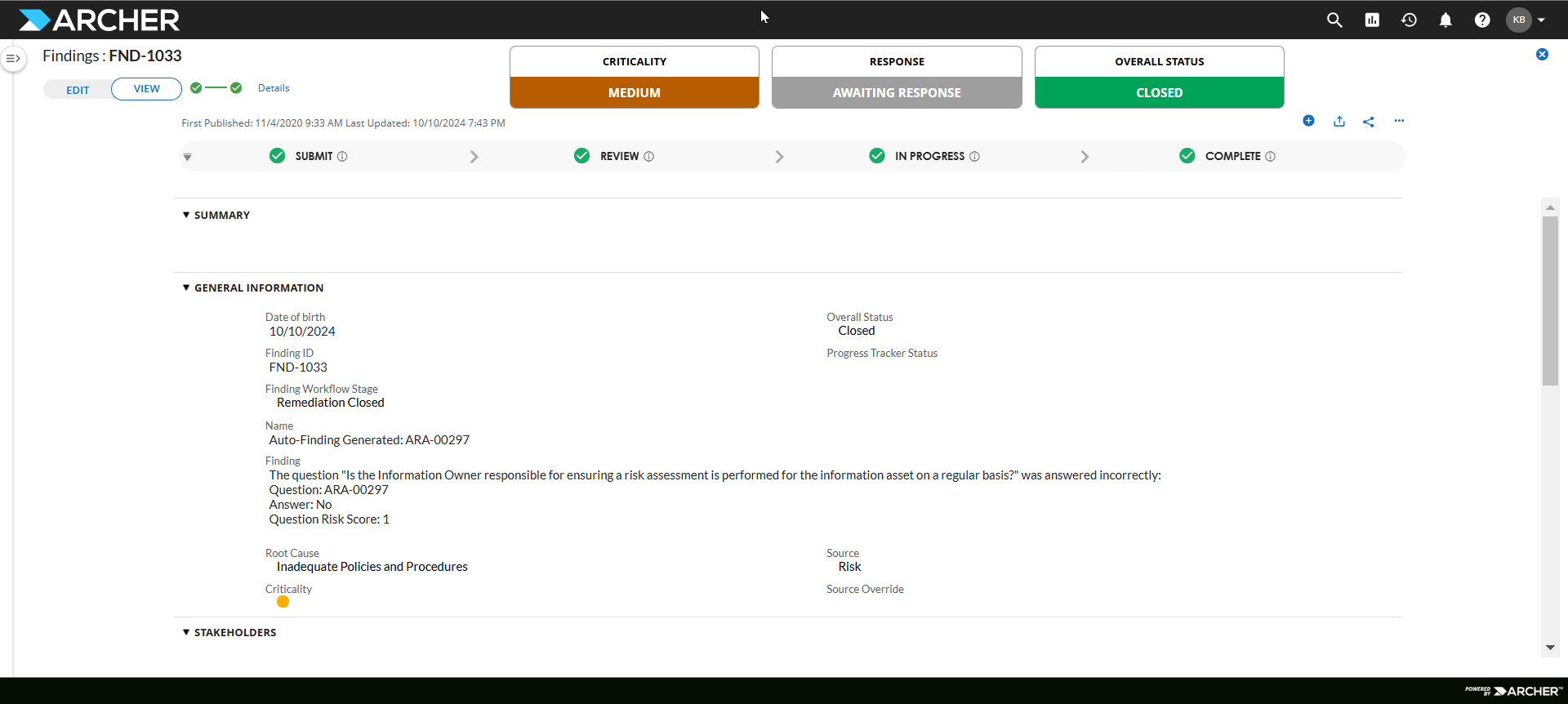Open the dashboards chart icon
The height and width of the screenshot is (704, 1568).
point(1372,20)
